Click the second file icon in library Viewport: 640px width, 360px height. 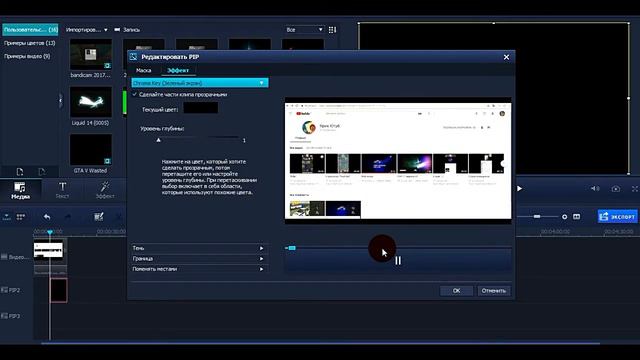41,172
